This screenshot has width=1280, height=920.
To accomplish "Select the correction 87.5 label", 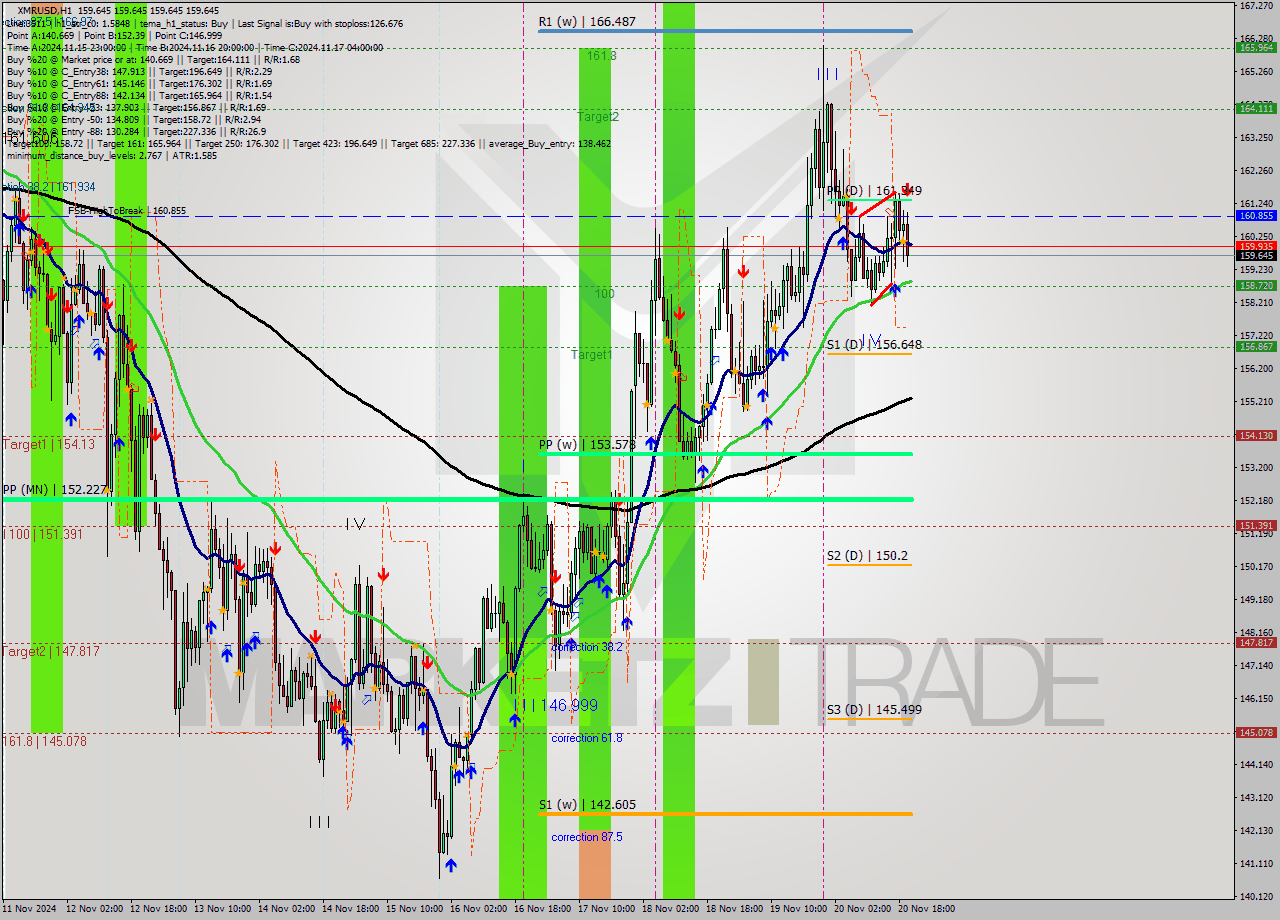I will click(587, 837).
